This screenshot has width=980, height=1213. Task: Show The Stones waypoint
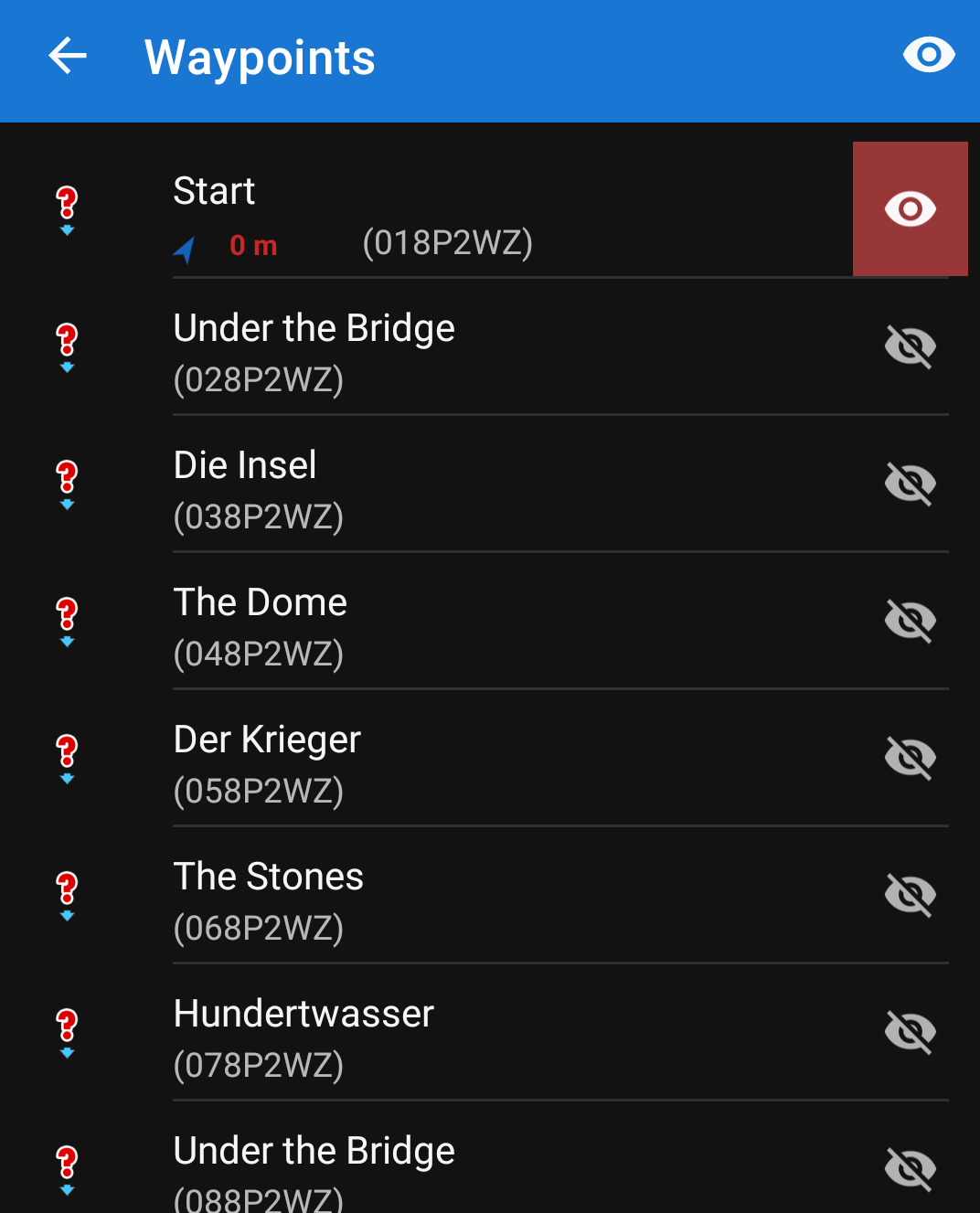pyautogui.click(x=910, y=895)
